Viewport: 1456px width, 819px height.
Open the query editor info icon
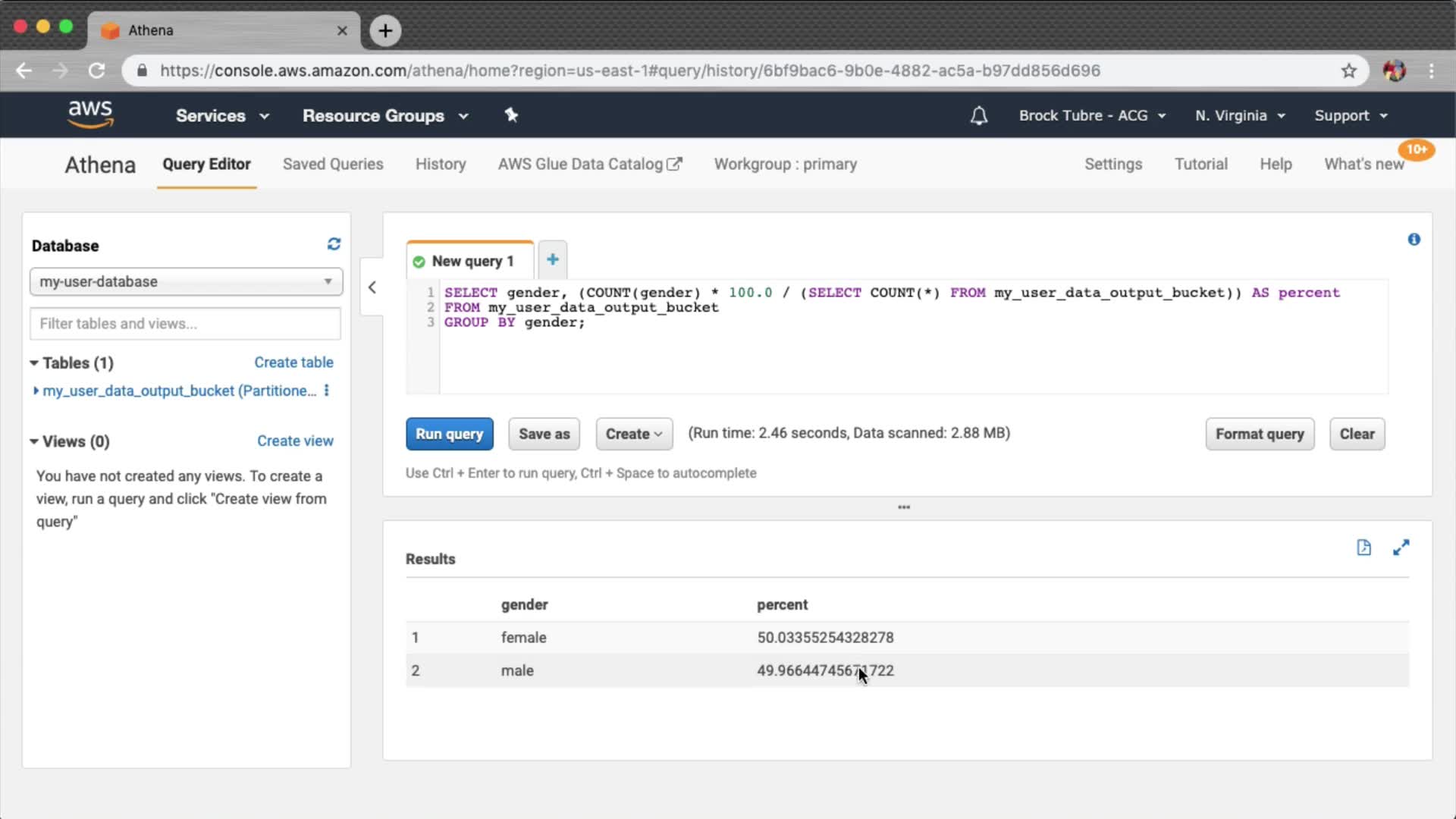[x=1414, y=240]
